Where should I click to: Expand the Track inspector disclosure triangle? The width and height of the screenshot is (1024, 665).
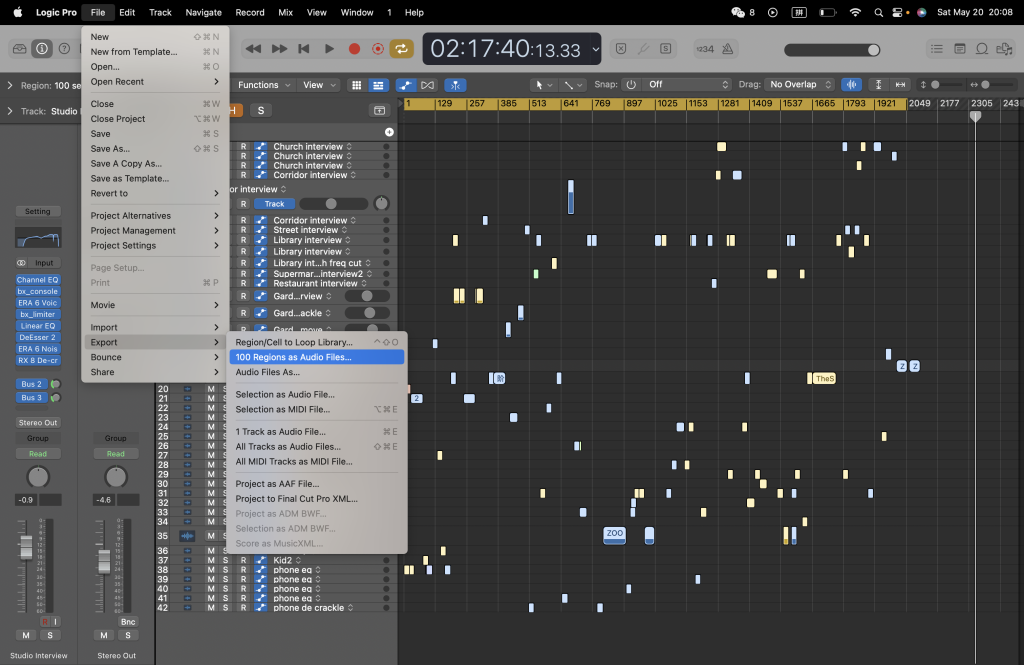coord(10,111)
